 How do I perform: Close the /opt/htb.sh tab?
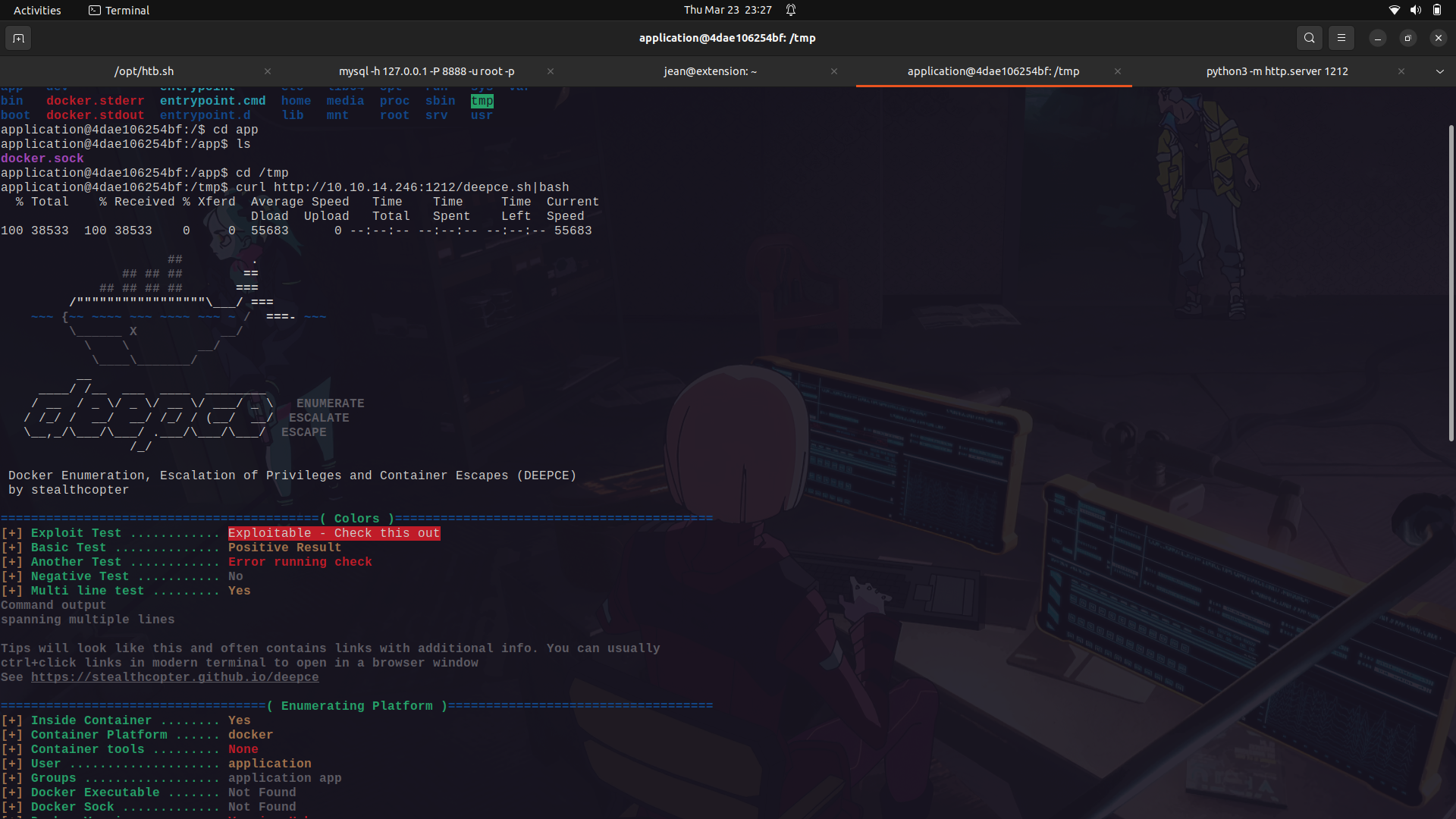pyautogui.click(x=267, y=71)
